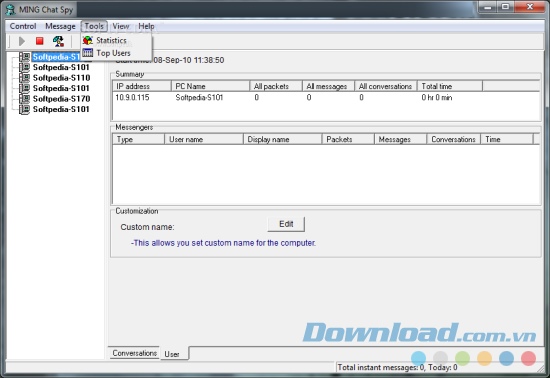Image resolution: width=550 pixels, height=378 pixels.
Task: Select the Softpedia-S170 computer in tree
Action: [61, 99]
